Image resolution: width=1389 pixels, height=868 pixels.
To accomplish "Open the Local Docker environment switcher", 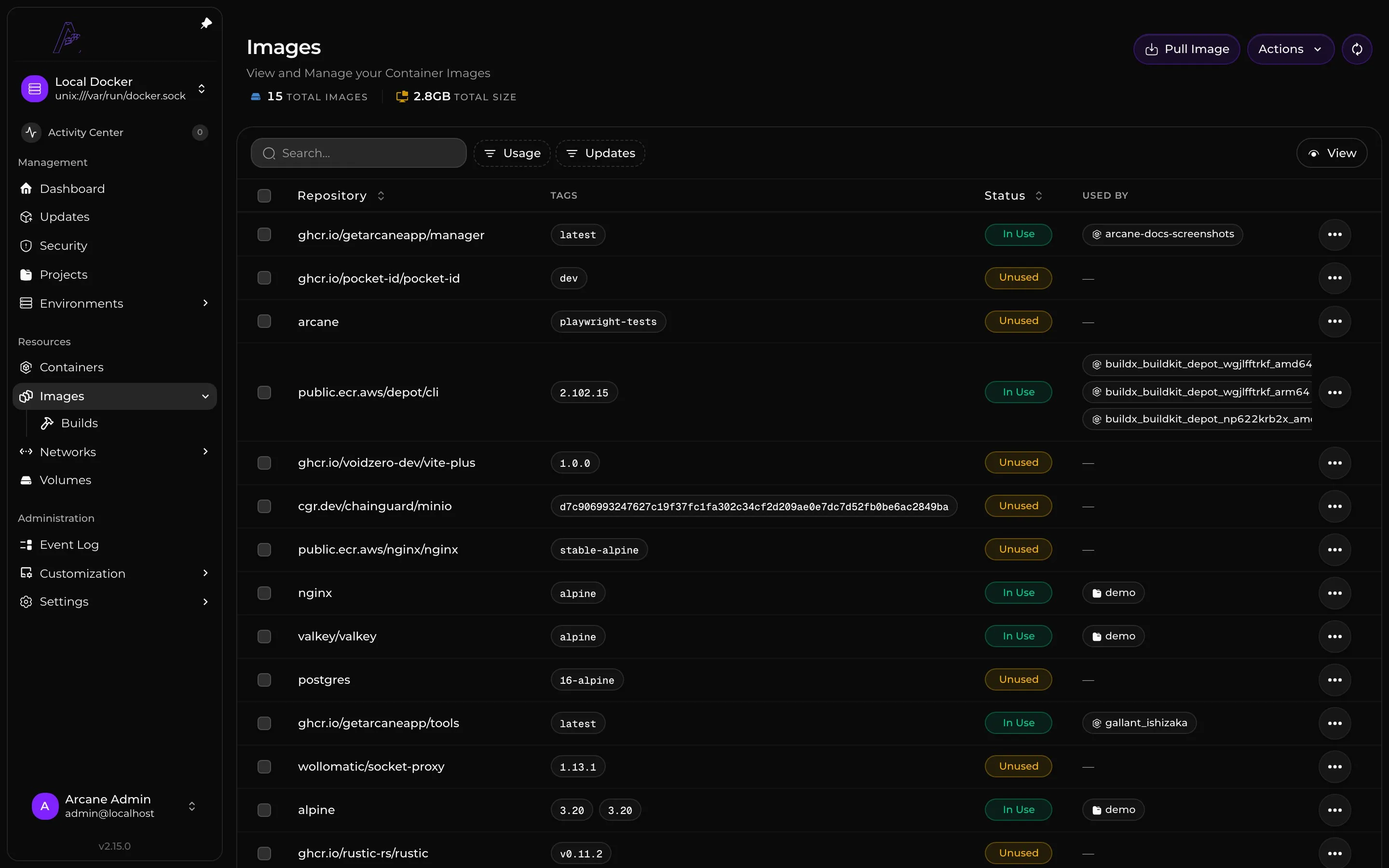I will coord(114,88).
